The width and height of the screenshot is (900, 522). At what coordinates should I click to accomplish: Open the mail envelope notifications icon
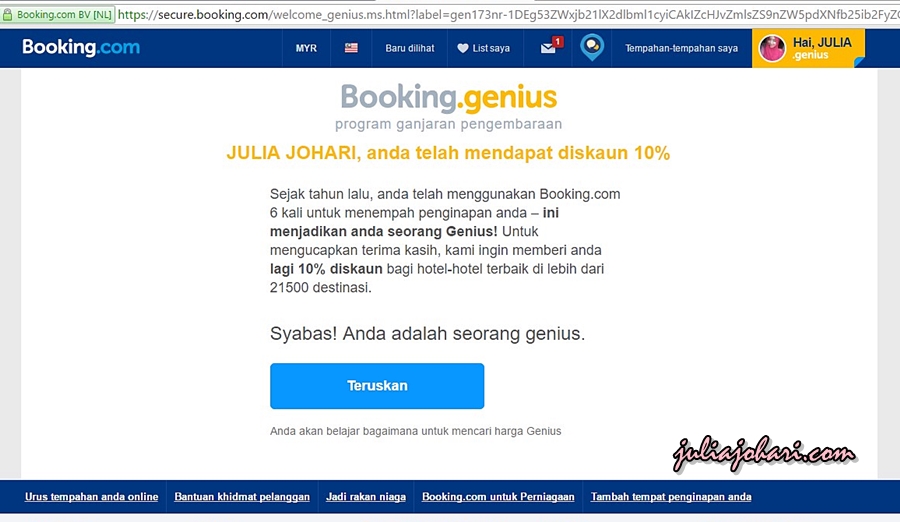click(548, 49)
